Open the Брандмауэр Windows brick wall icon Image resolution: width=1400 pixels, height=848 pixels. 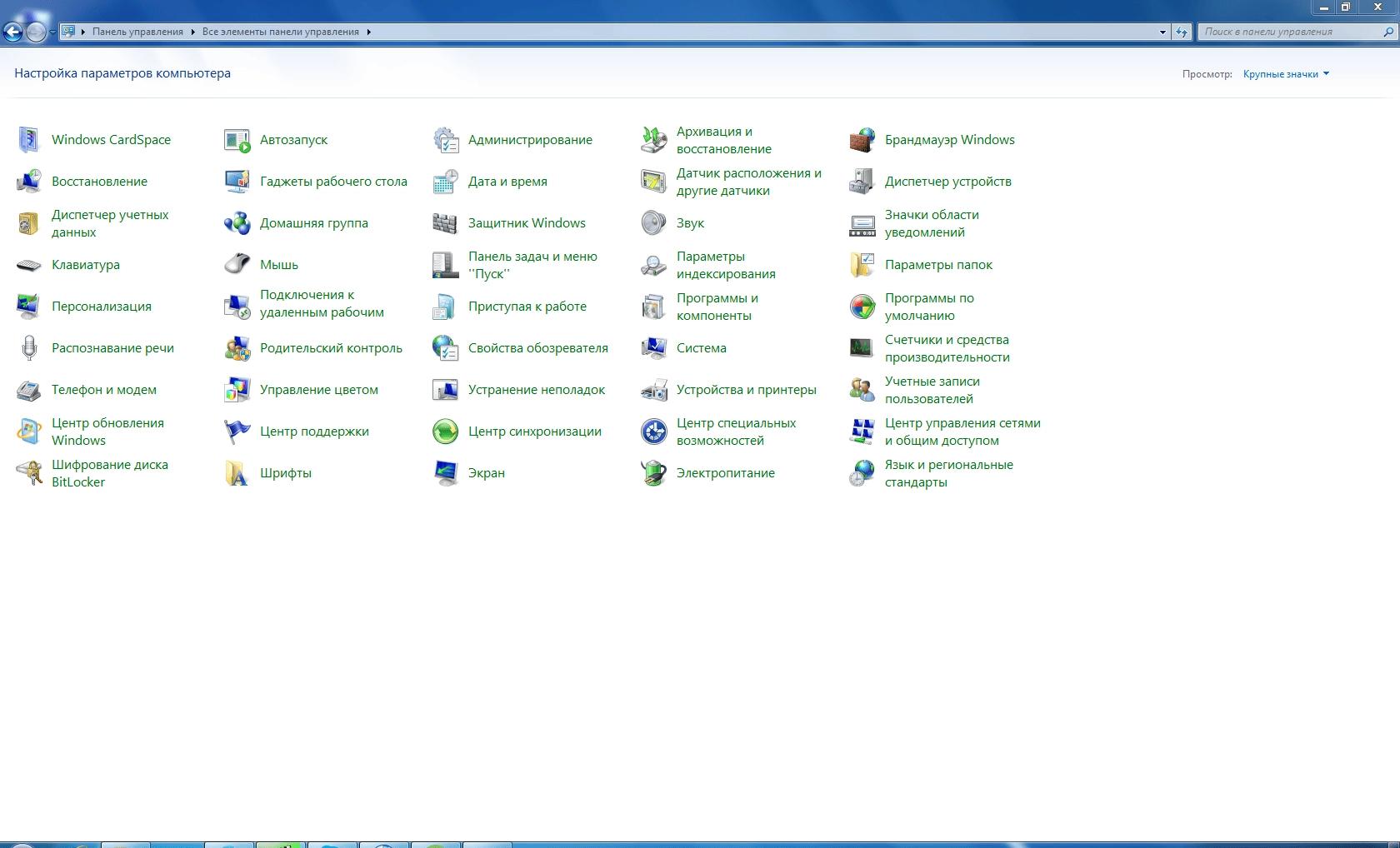(862, 140)
